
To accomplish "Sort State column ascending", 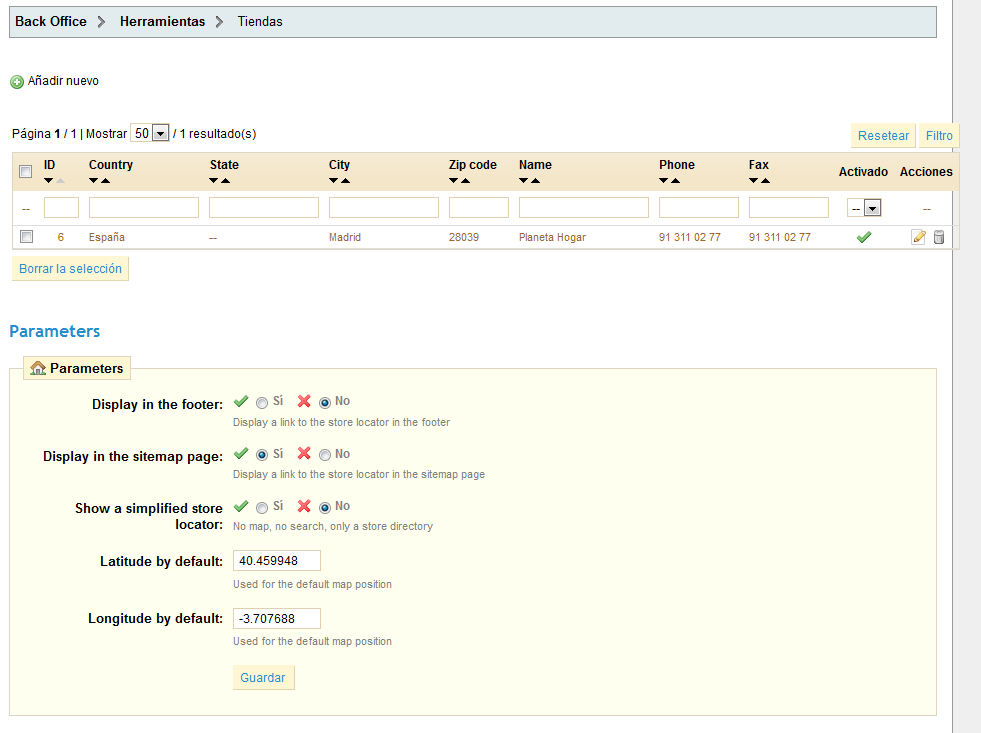I will [226, 181].
